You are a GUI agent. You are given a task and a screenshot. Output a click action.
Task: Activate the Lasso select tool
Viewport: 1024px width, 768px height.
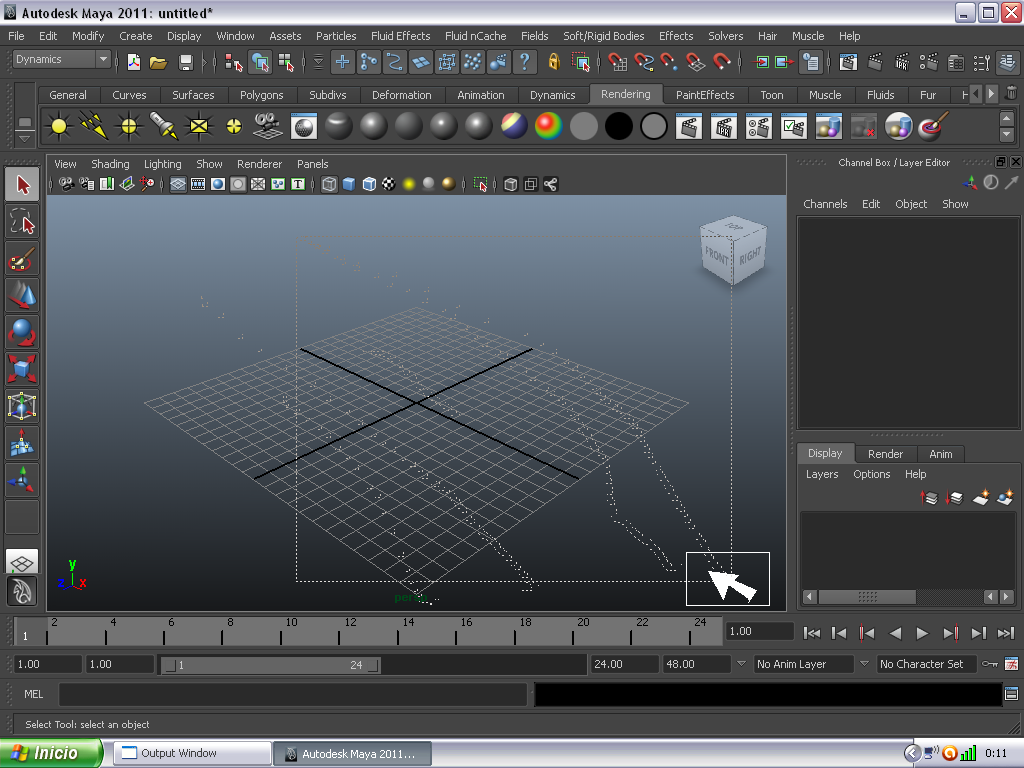[x=22, y=222]
